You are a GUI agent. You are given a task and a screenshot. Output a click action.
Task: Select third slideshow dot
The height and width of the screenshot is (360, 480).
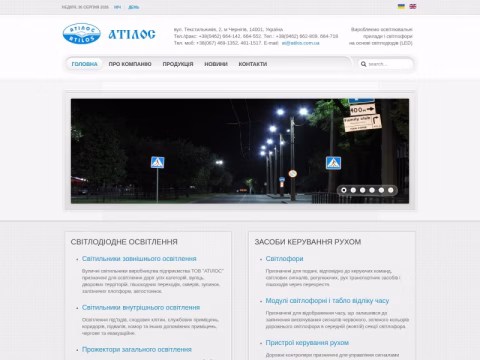coord(362,190)
